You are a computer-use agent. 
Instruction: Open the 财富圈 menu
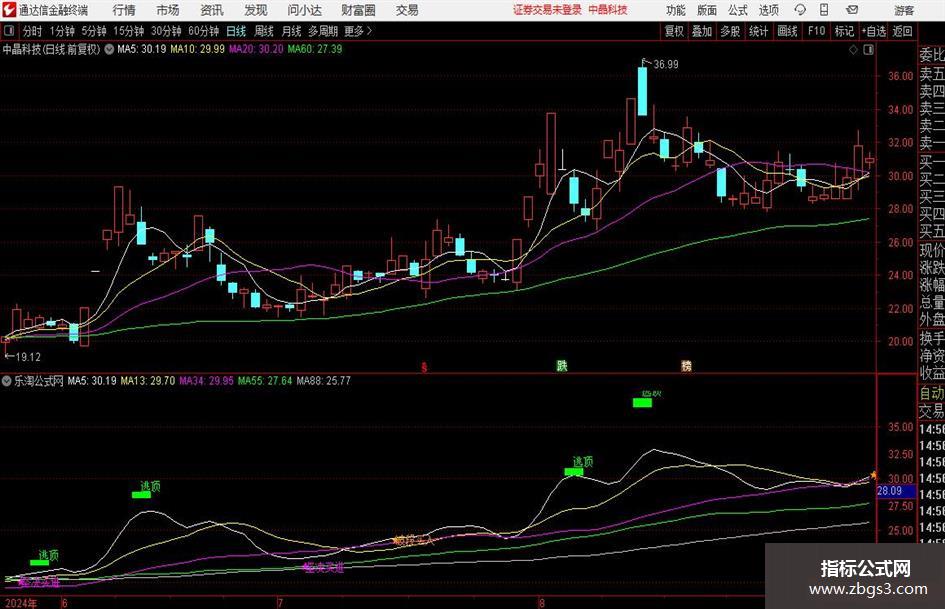click(358, 10)
